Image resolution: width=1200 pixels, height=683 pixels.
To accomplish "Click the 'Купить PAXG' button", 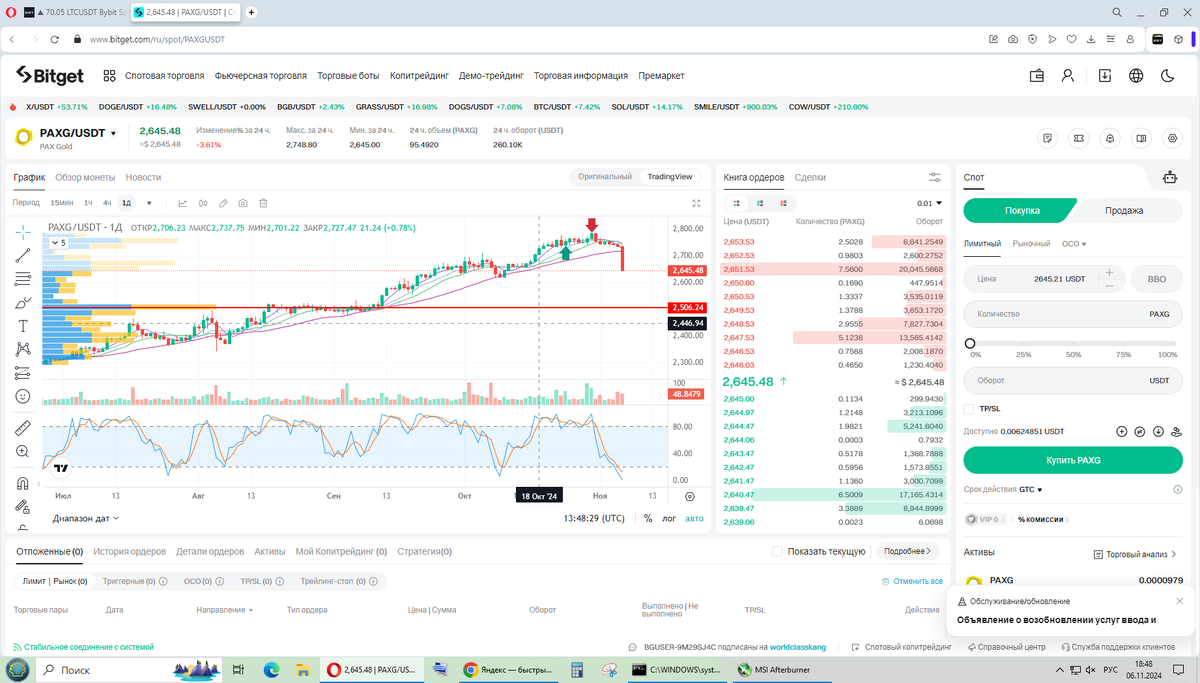I will (1073, 460).
